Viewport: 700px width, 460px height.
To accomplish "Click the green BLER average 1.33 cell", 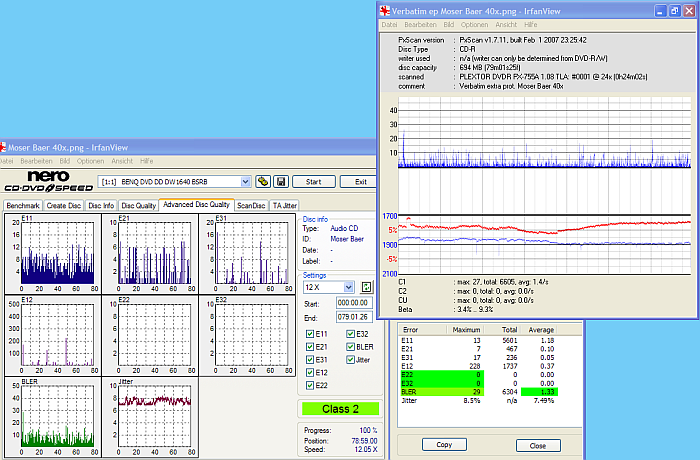I will [x=539, y=392].
